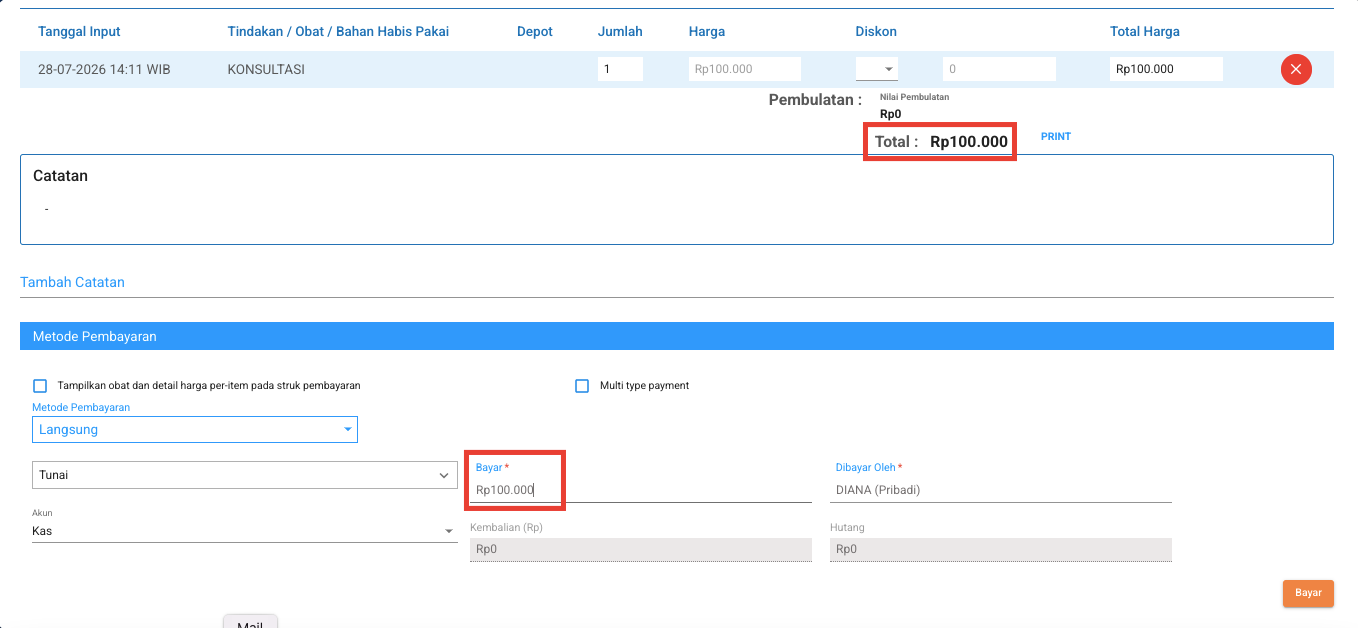
Task: Click the Catatan notes box
Action: [x=677, y=199]
